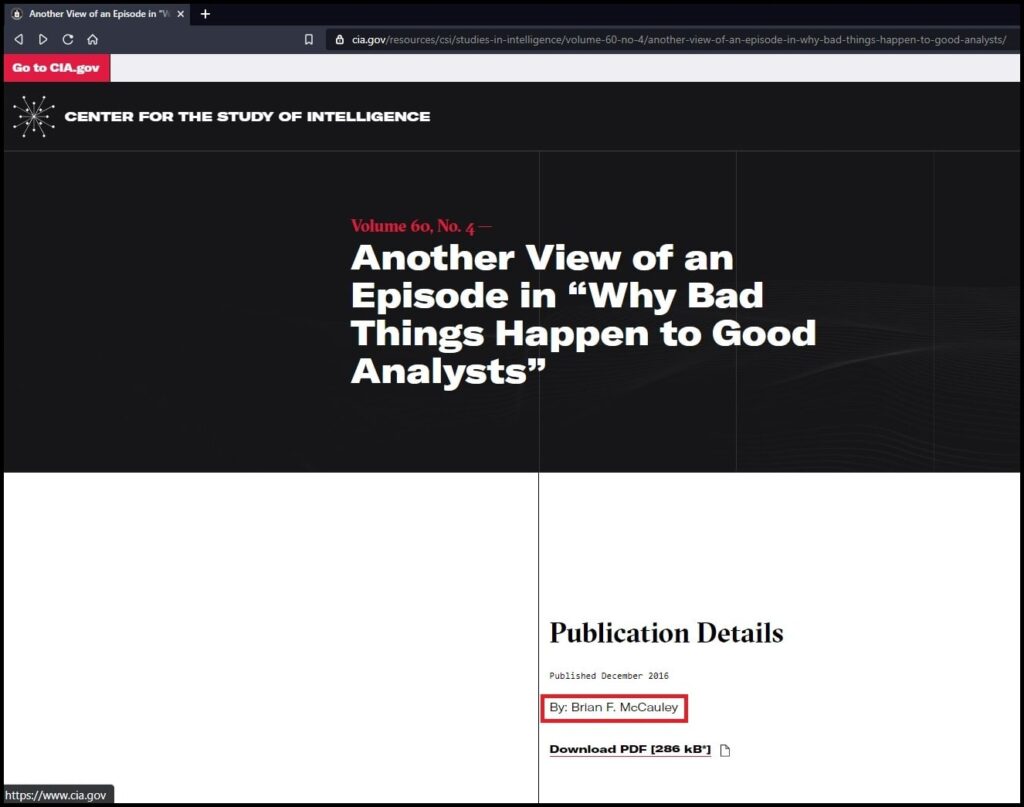The width and height of the screenshot is (1024, 807).
Task: Select the 'Another View of an Episode' tab
Action: [98, 14]
